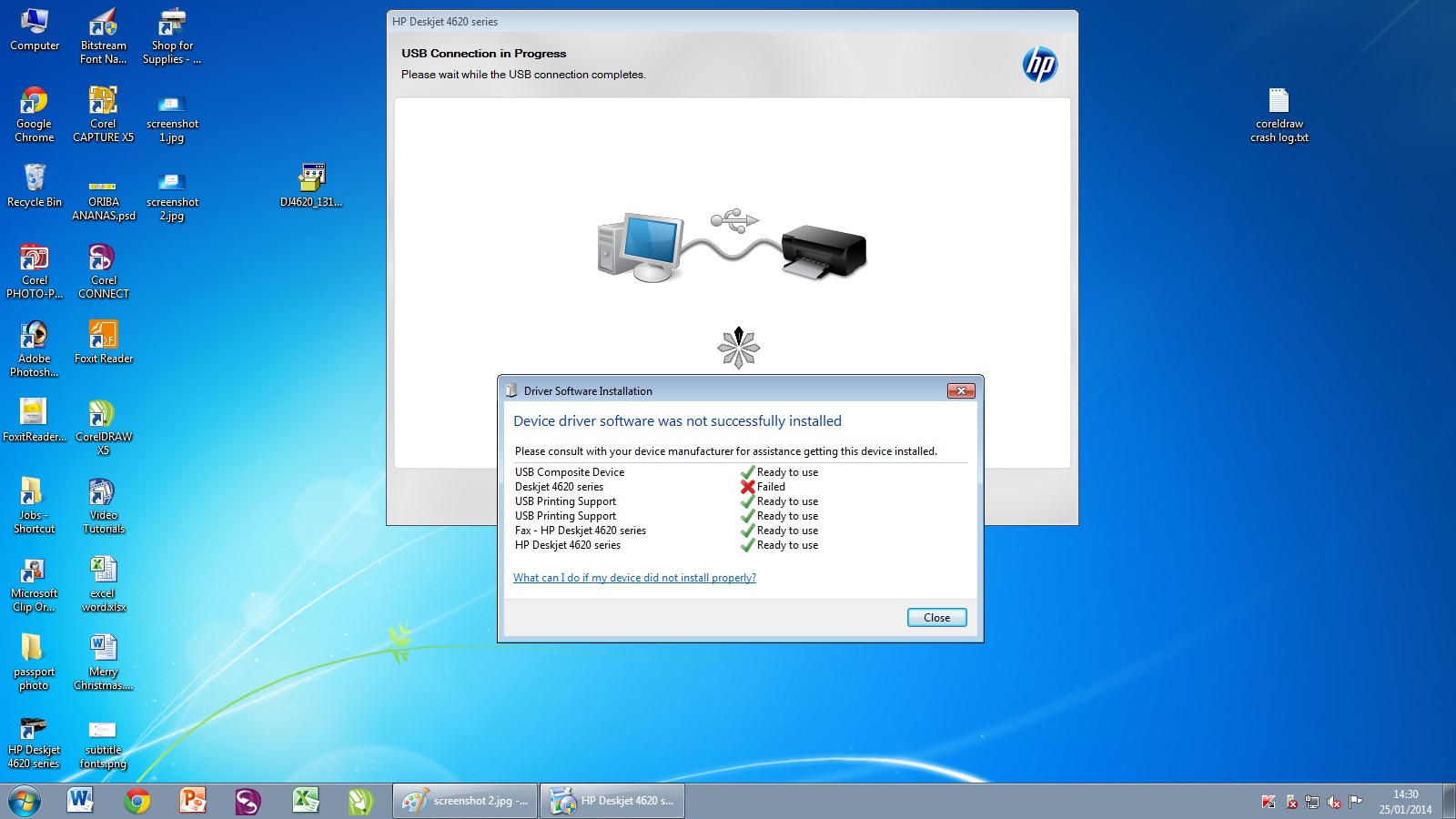Switch to the HP Deskjet 4620 taskbar window

point(612,801)
